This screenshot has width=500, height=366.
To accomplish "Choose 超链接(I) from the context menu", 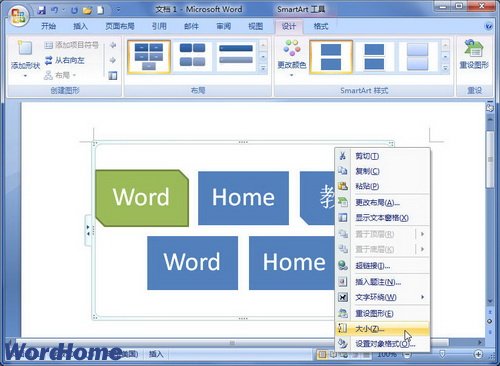I will [x=383, y=266].
